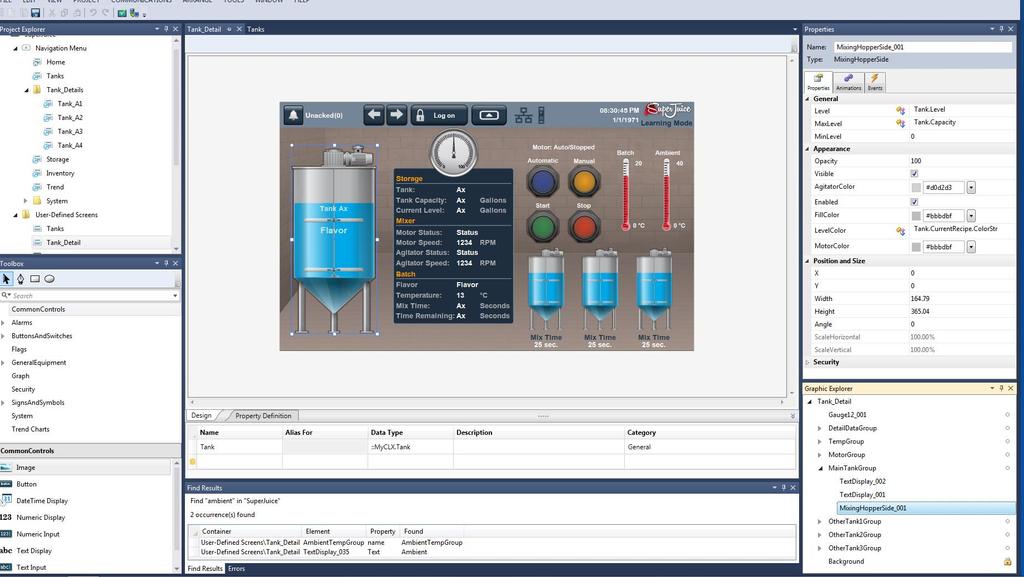Pin the Project Explorer panel

click(x=166, y=29)
